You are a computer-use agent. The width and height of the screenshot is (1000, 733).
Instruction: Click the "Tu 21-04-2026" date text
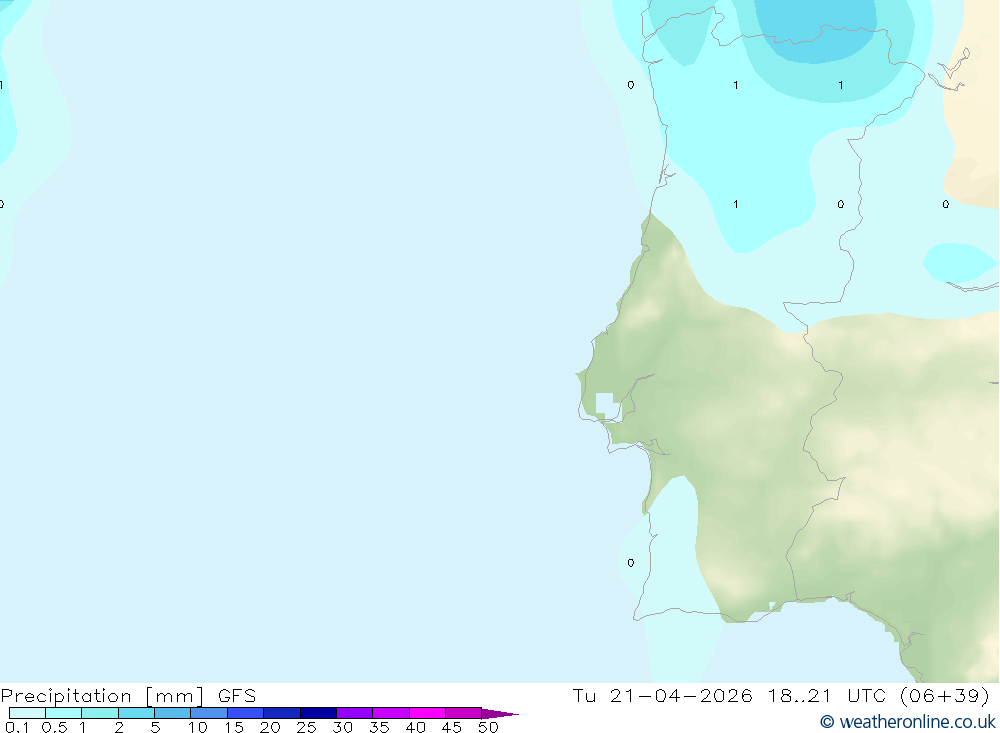662,695
